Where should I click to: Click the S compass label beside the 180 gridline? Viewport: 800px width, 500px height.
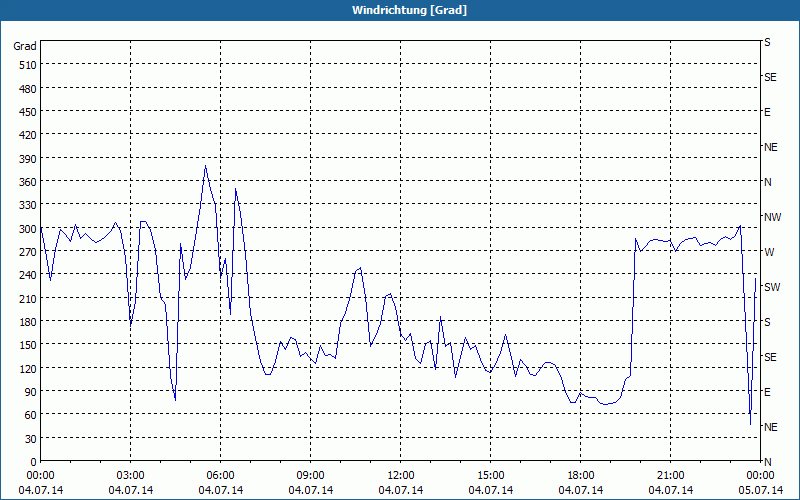pos(767,322)
